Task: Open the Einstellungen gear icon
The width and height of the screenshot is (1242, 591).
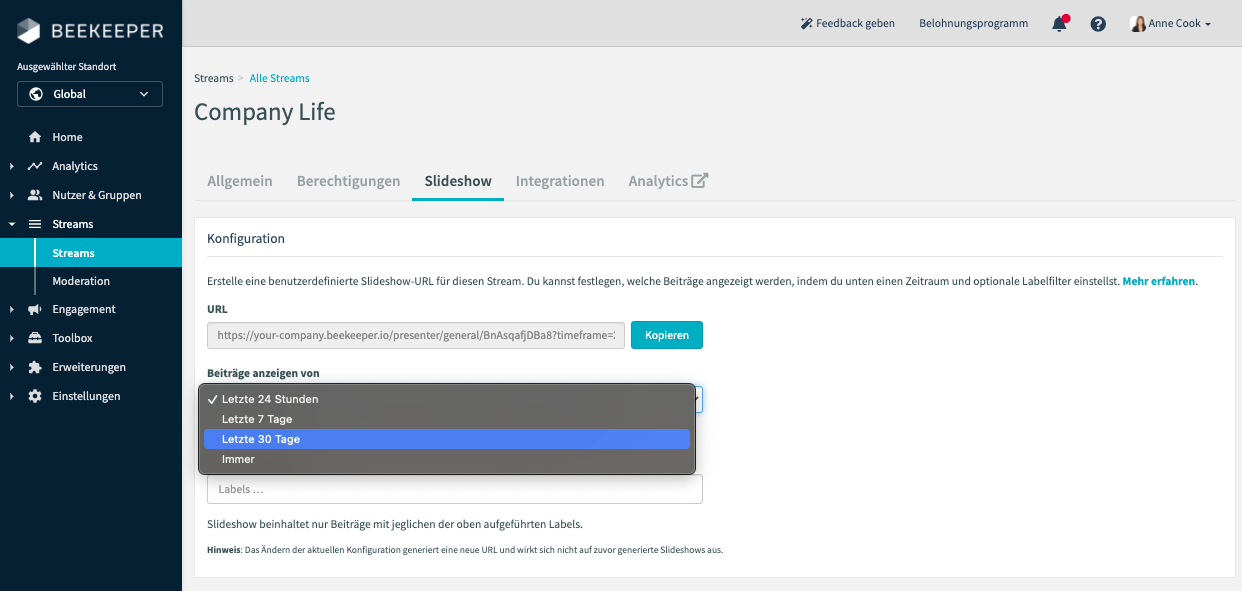Action: 34,396
